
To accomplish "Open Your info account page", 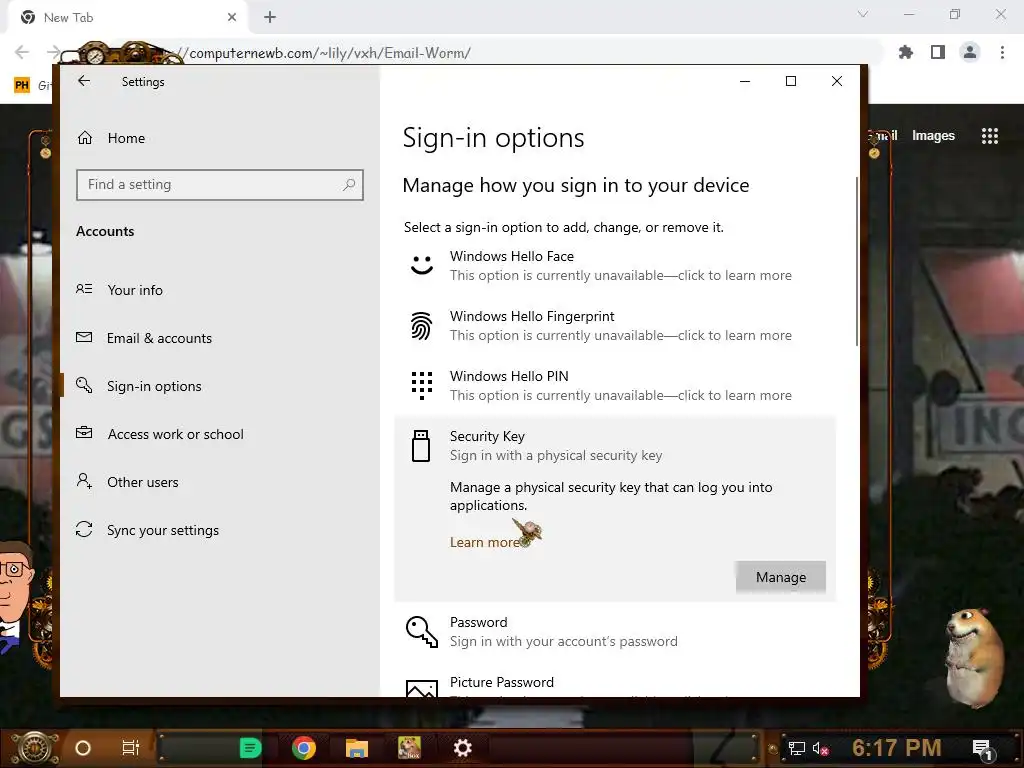I will coord(135,290).
